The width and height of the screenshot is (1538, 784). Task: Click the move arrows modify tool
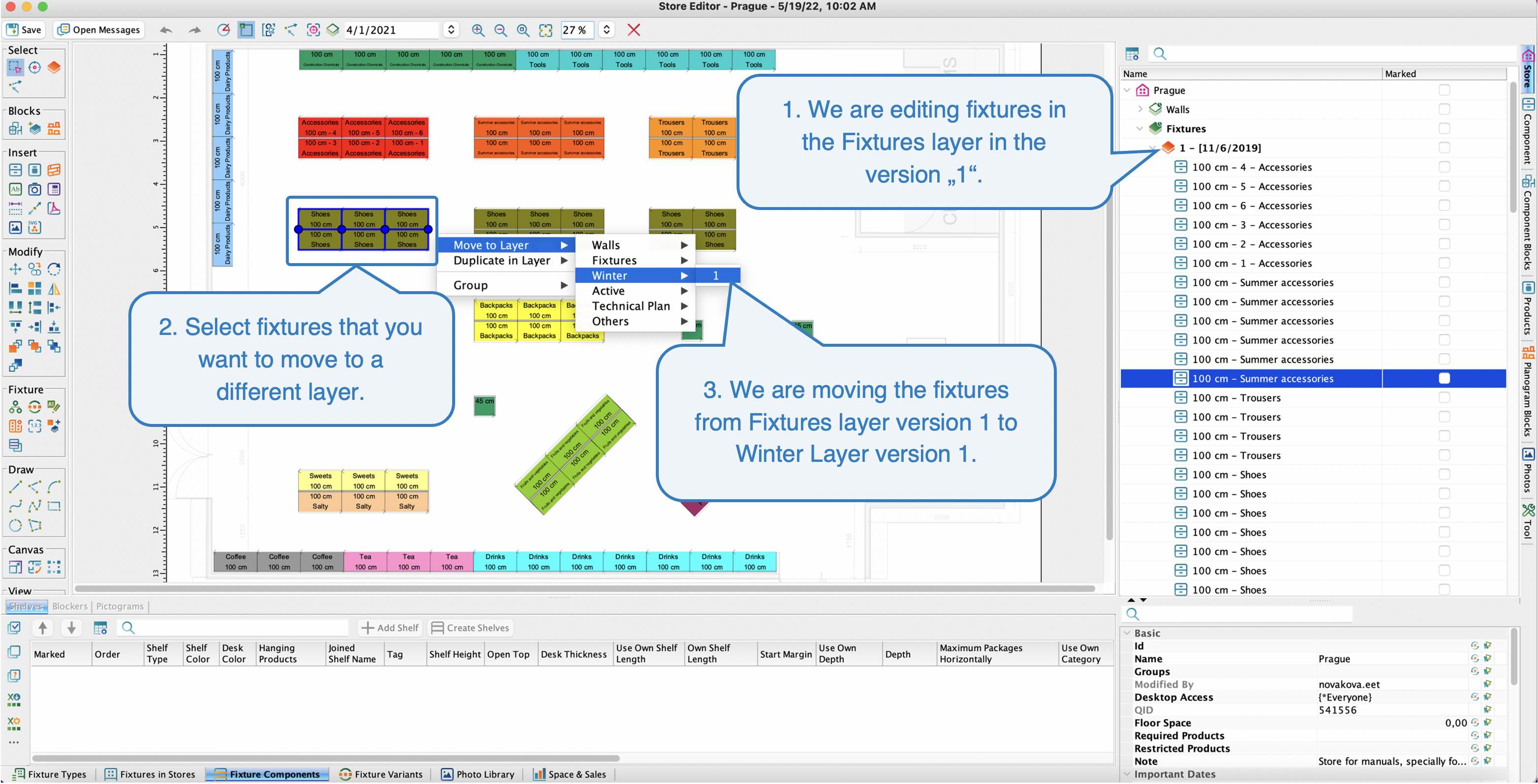click(x=15, y=269)
